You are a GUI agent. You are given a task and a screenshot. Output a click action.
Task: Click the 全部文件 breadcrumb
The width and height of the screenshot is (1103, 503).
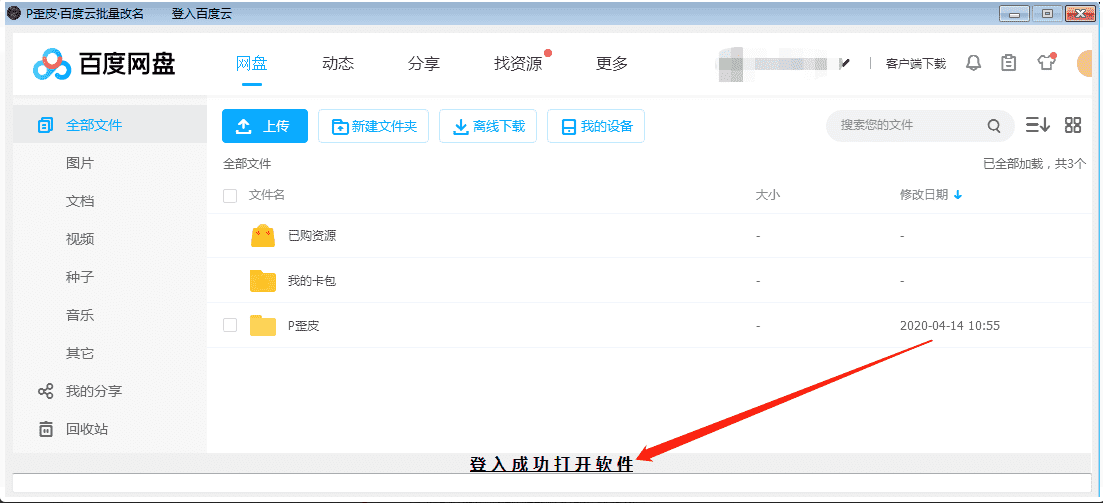click(247, 164)
